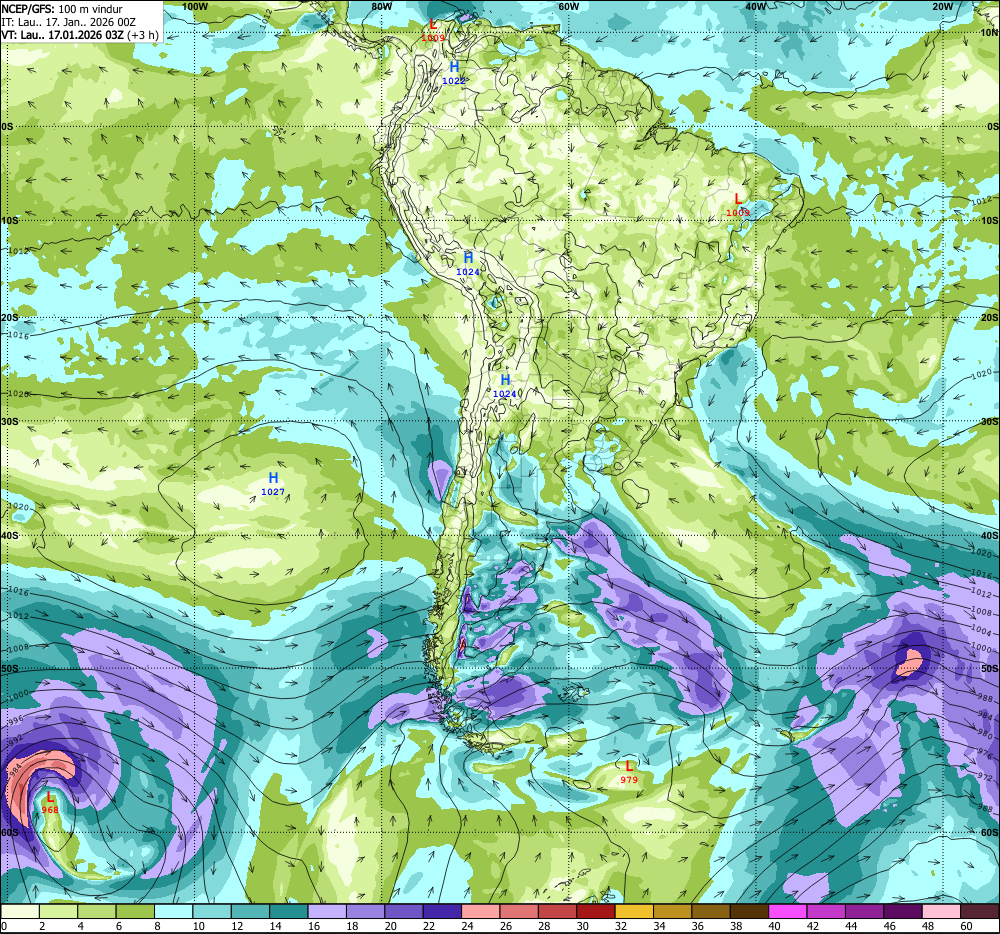Click the low pressure 'L 979' marker
The width and height of the screenshot is (1000, 934).
[x=629, y=771]
